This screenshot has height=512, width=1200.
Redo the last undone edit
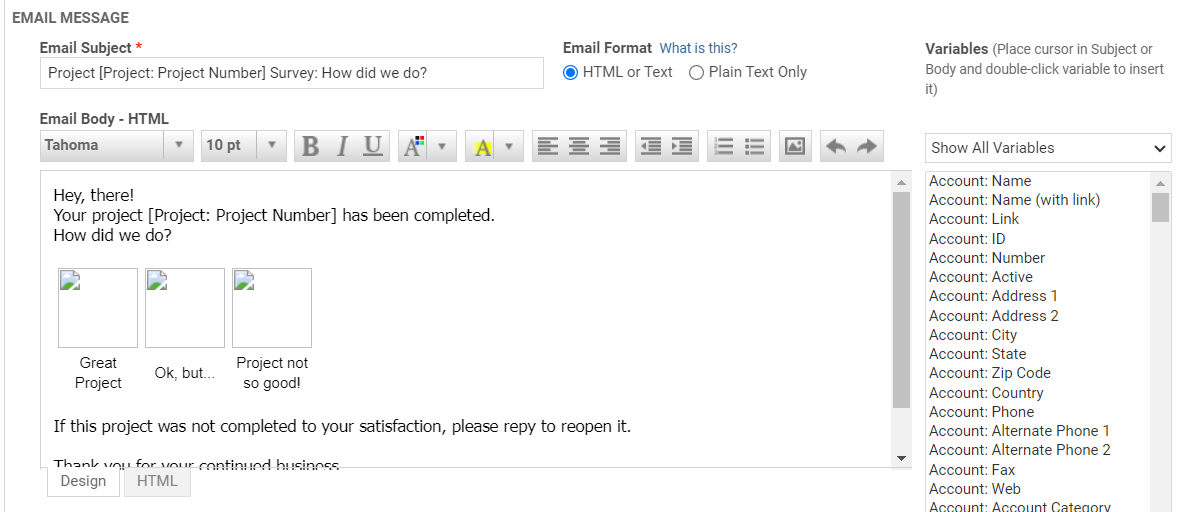pyautogui.click(x=867, y=147)
